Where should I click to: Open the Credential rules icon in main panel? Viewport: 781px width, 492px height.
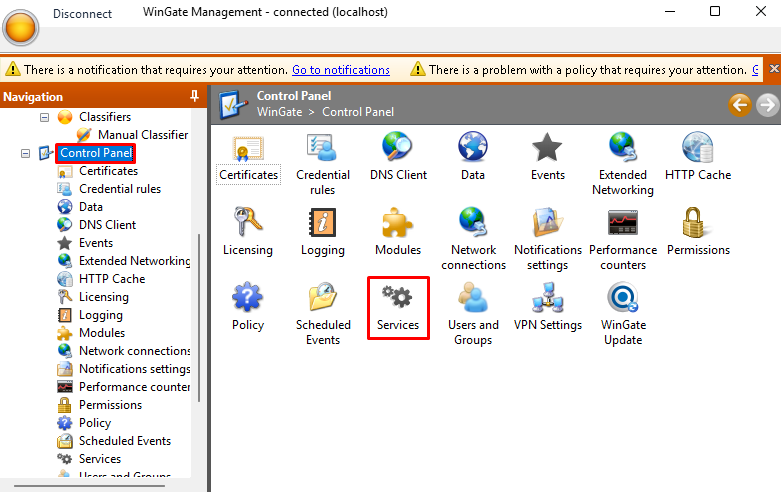(322, 148)
